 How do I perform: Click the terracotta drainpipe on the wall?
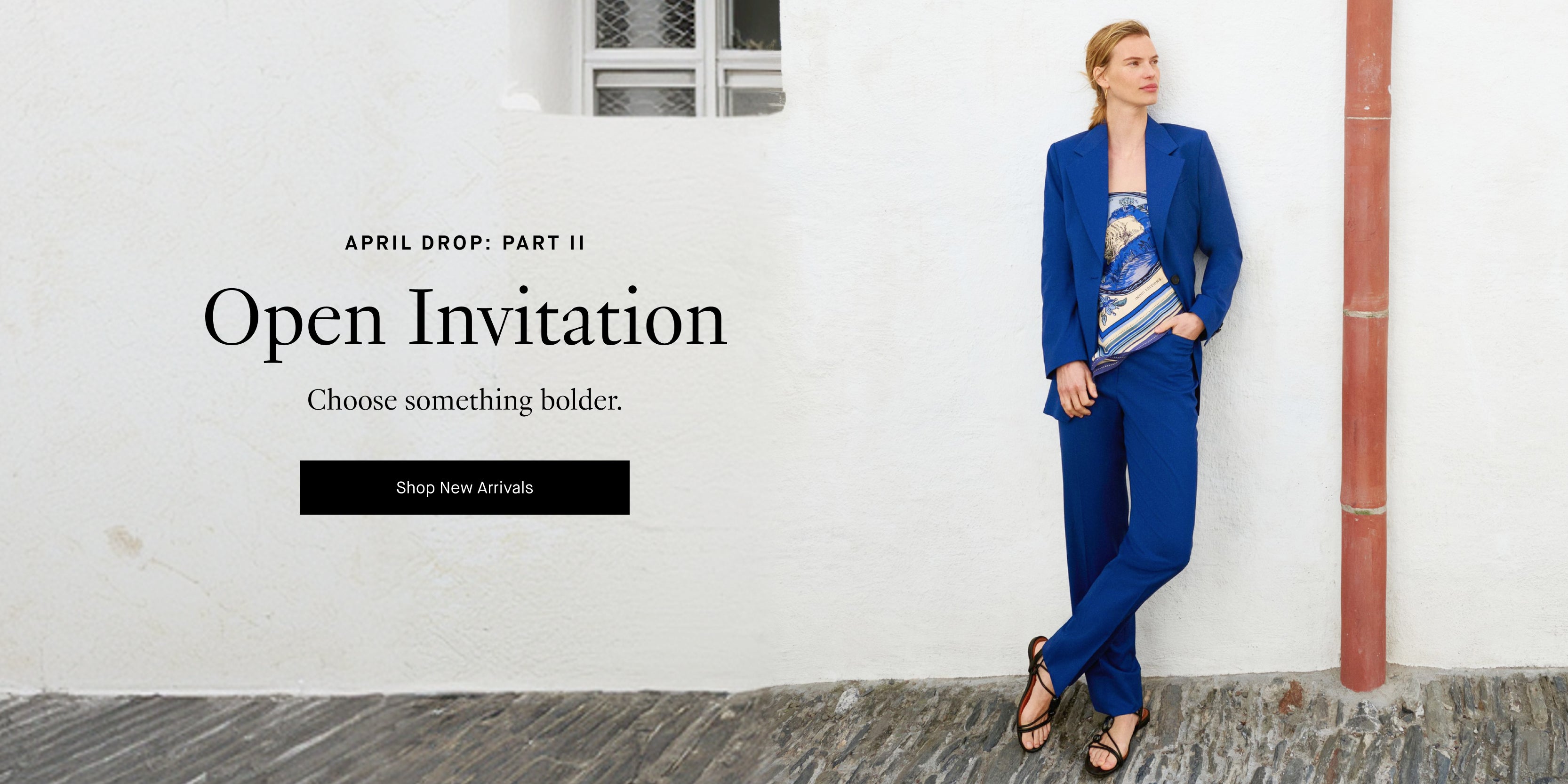click(1366, 341)
